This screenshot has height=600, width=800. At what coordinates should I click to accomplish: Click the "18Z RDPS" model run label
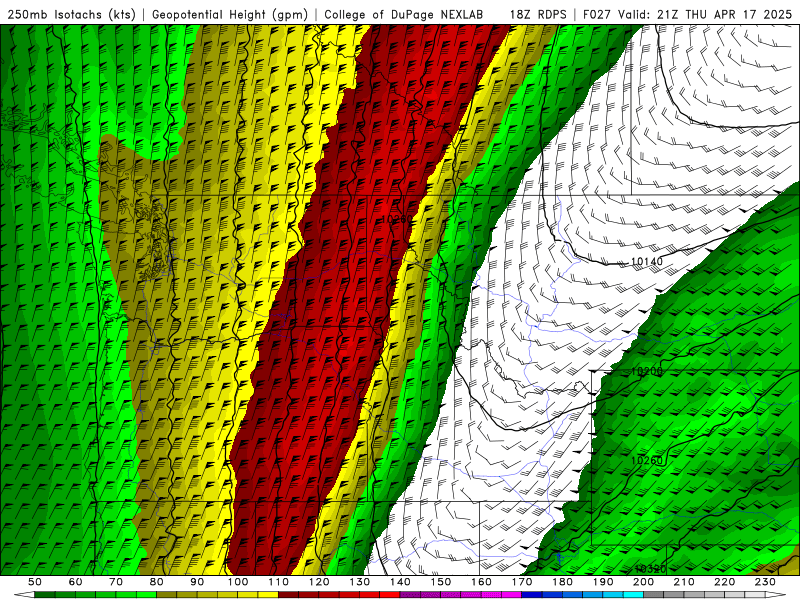(538, 14)
